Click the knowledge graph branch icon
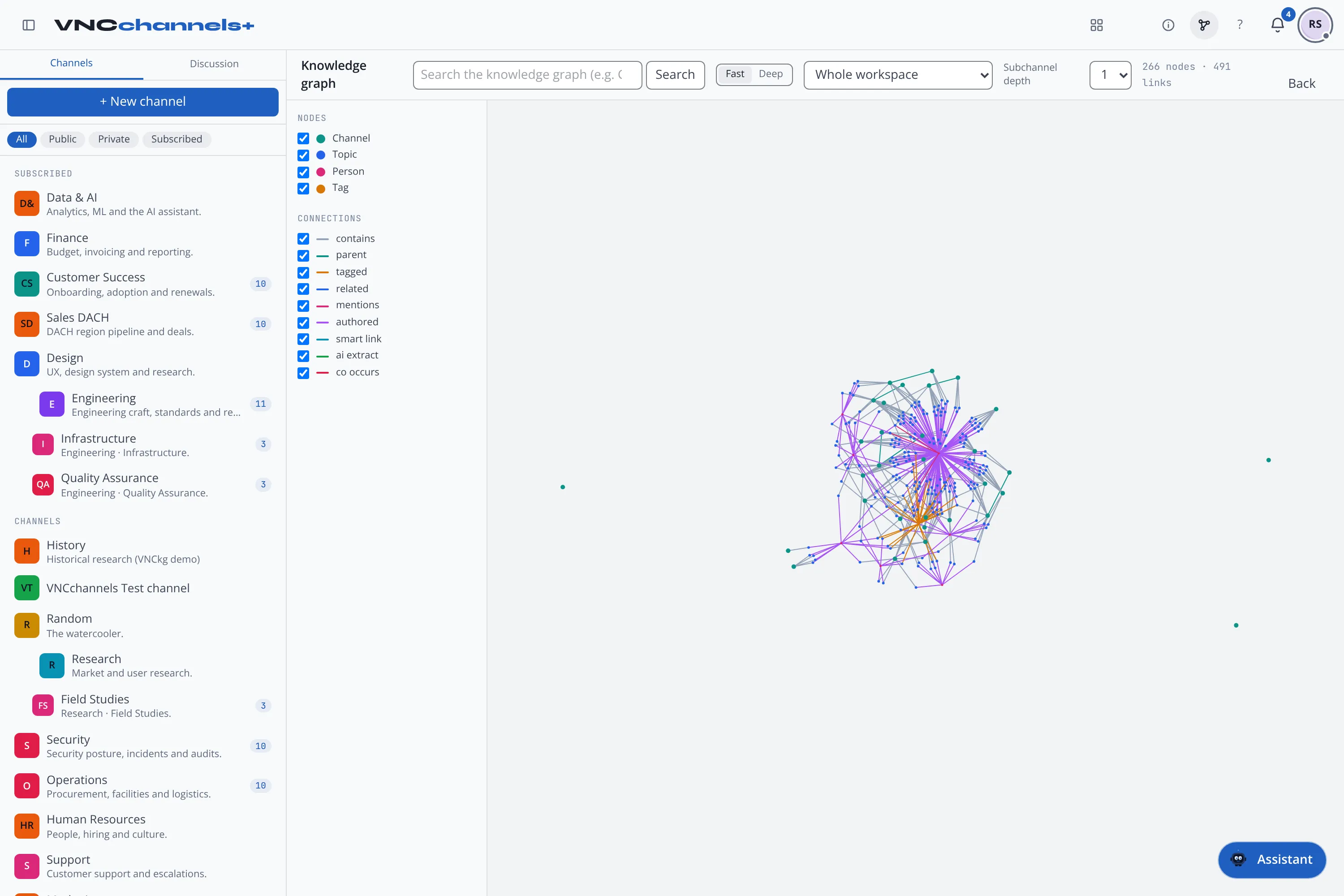This screenshot has width=1344, height=896. click(1204, 25)
